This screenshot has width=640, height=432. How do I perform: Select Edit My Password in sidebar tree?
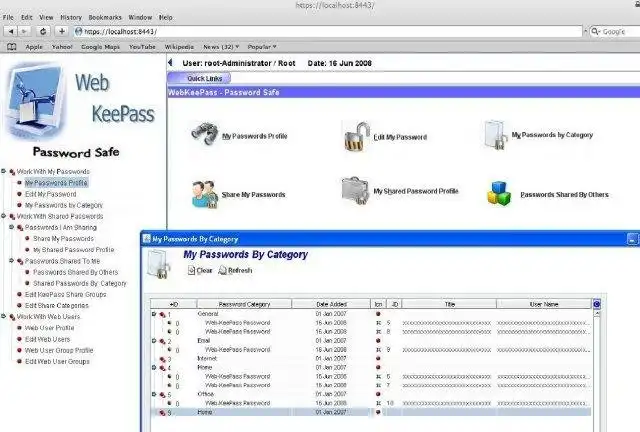[51, 194]
